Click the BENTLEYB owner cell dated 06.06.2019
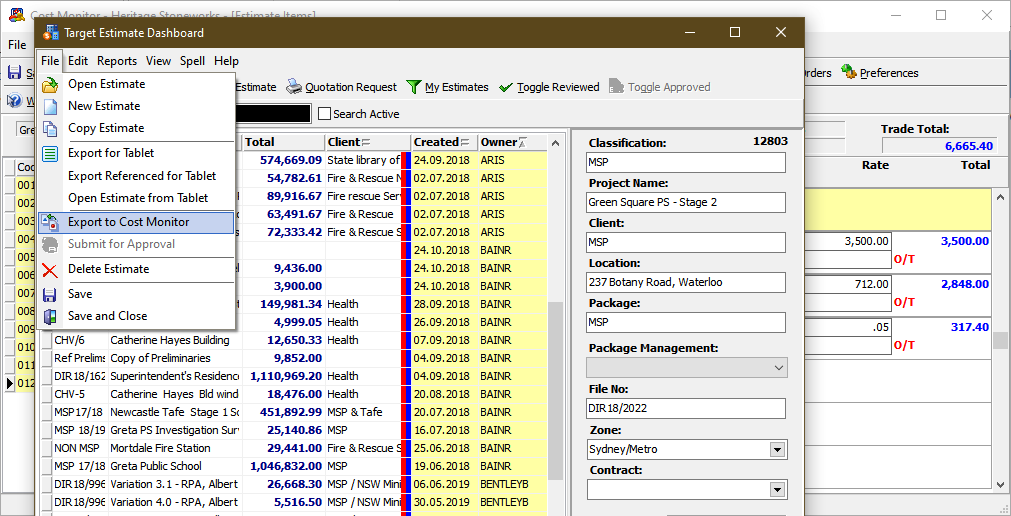1011x516 pixels. click(x=513, y=484)
